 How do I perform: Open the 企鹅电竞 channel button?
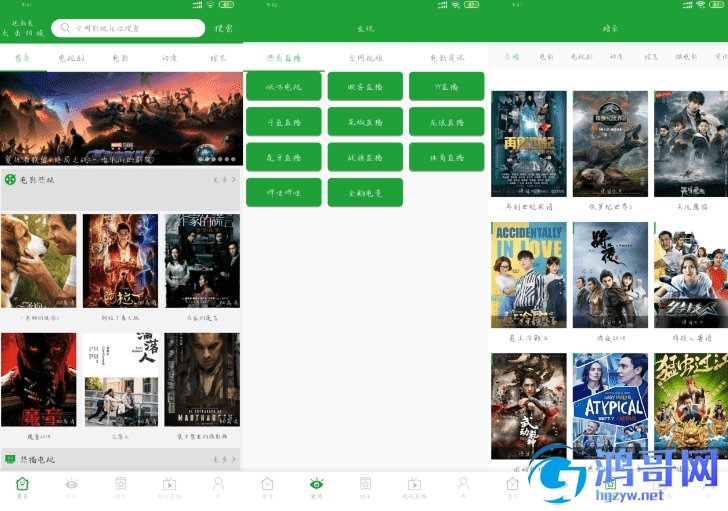click(x=365, y=193)
